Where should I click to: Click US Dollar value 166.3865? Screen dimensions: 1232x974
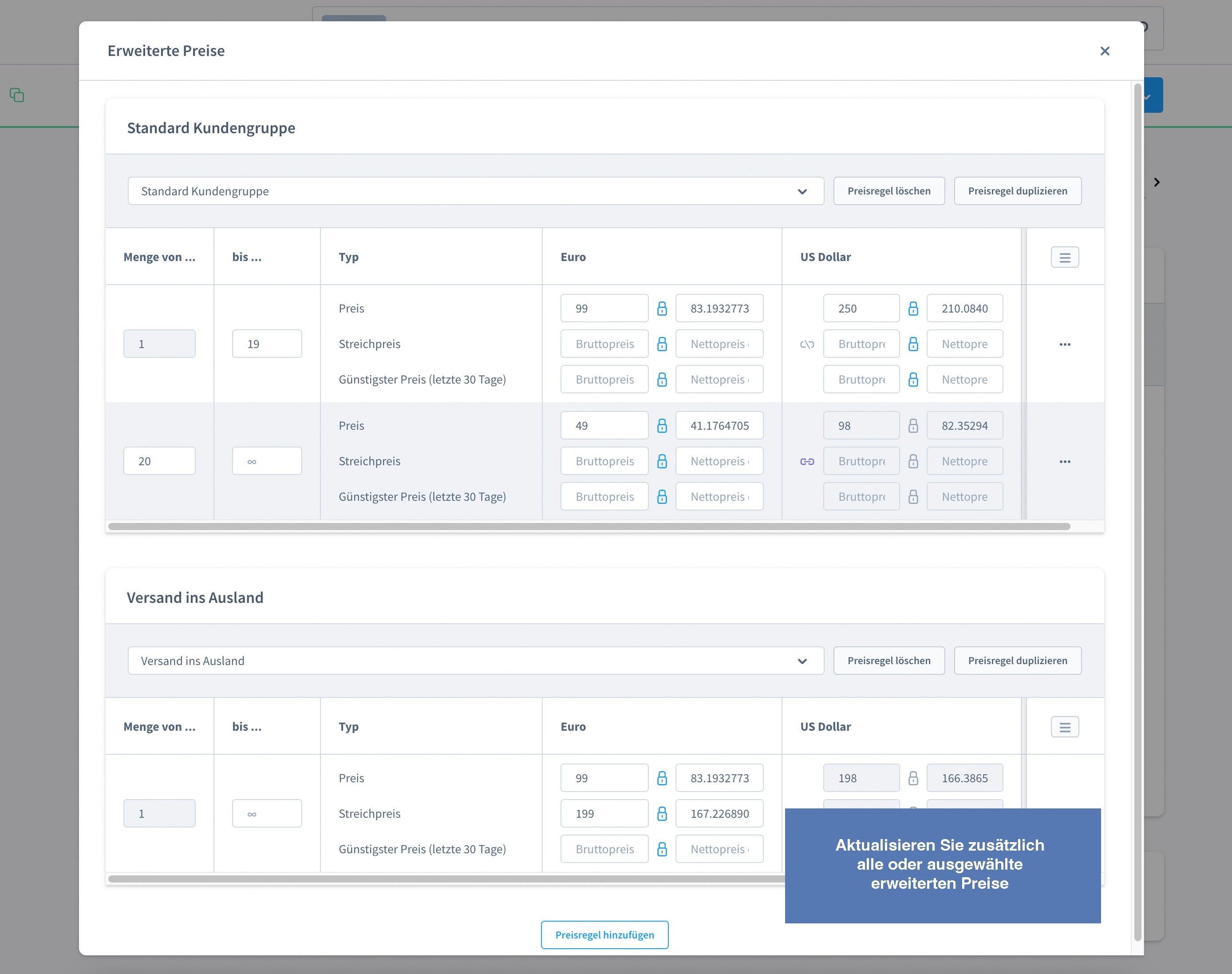[965, 778]
